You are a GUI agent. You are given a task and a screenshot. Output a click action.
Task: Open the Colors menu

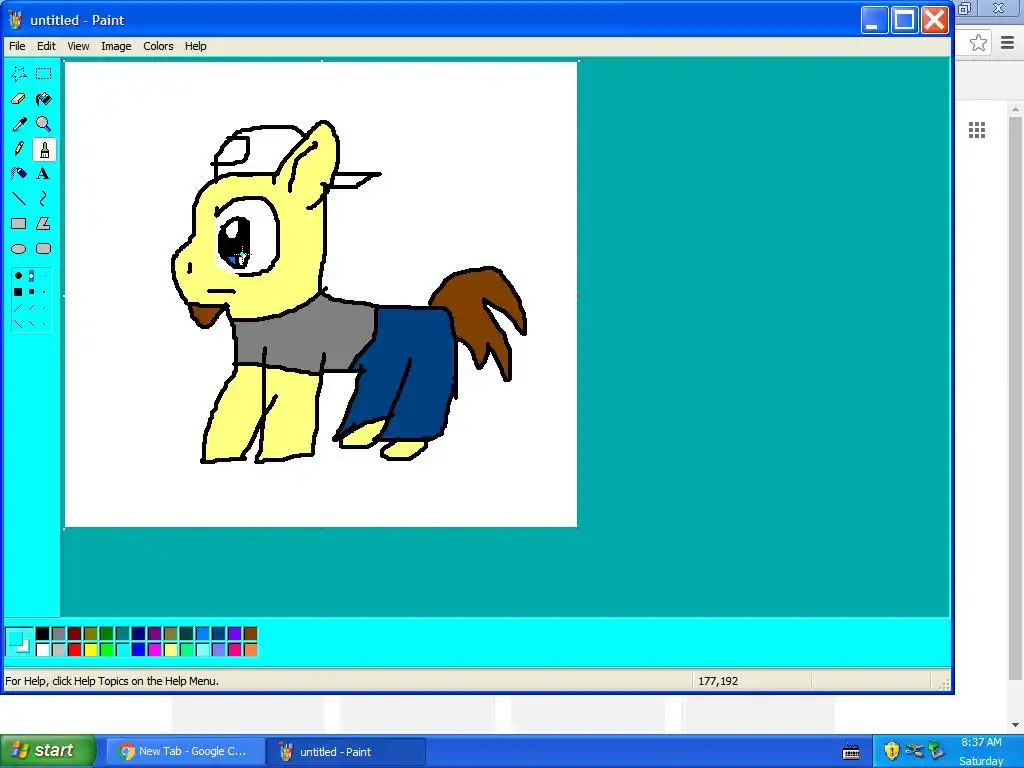(x=158, y=46)
